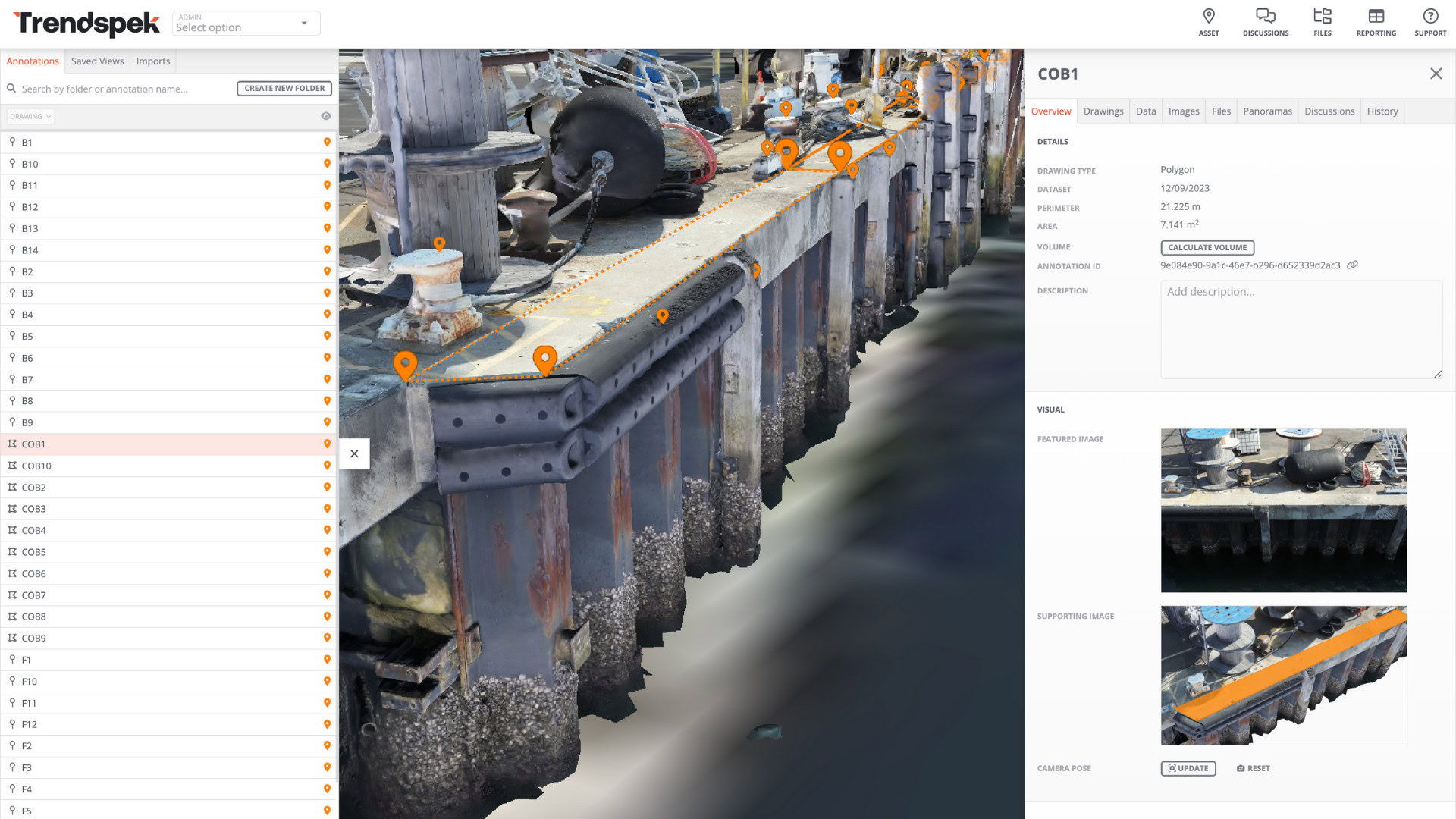Open the Admin Select option dropdown

[246, 24]
